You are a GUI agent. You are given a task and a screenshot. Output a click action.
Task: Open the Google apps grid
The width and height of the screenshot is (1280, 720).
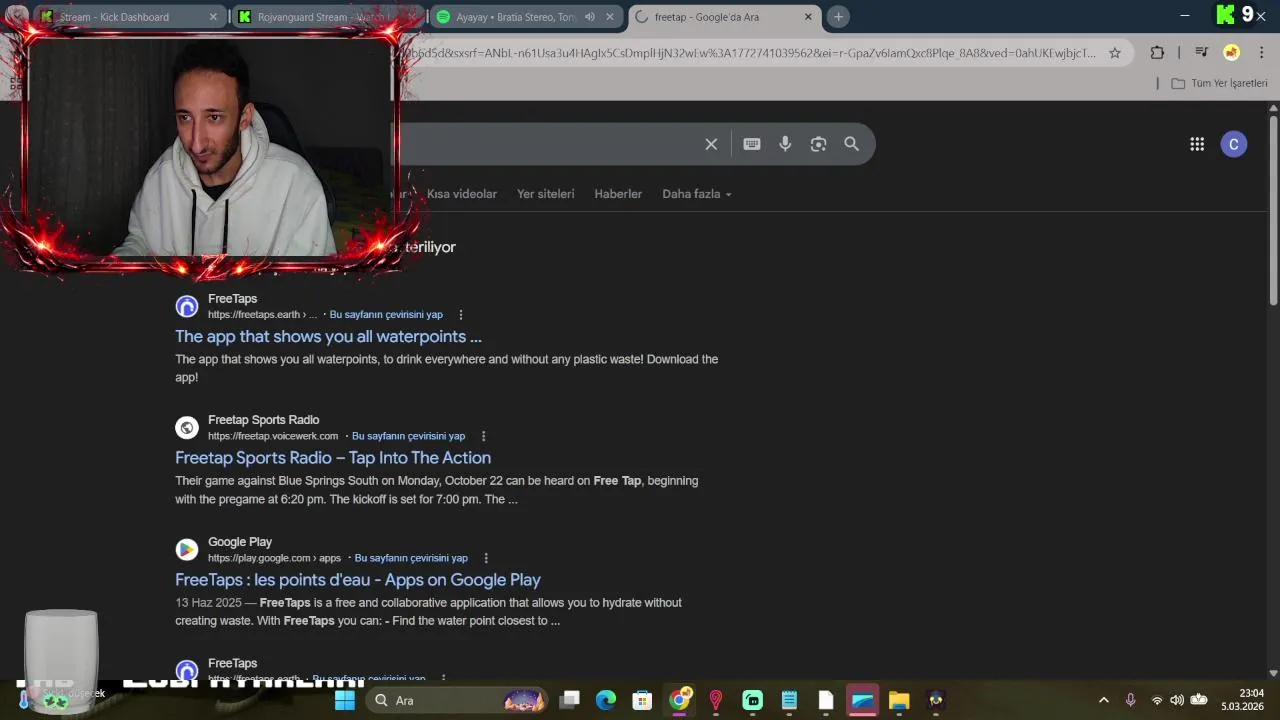coord(1197,144)
